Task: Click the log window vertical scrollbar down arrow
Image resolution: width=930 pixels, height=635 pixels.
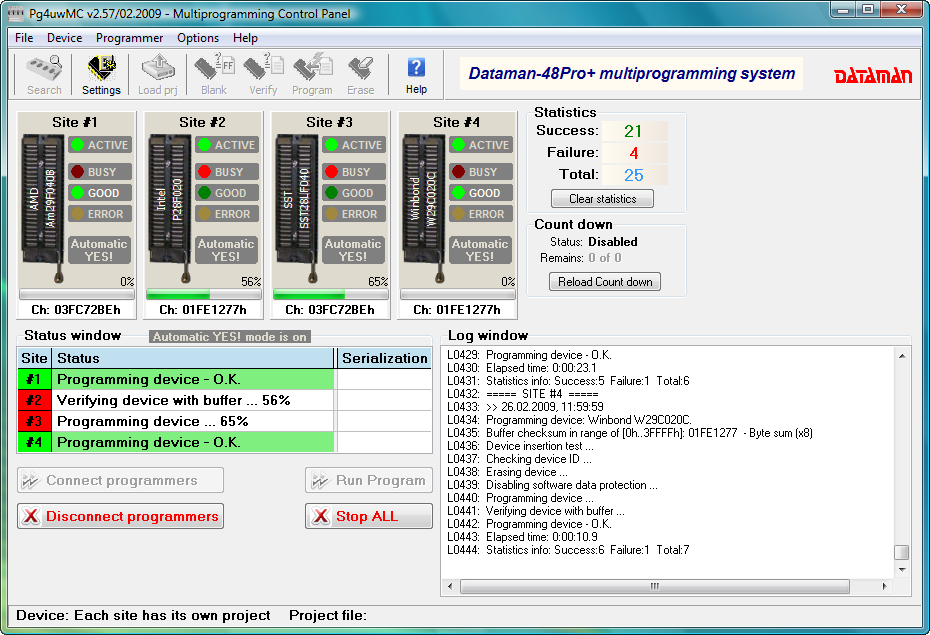Action: (x=901, y=567)
